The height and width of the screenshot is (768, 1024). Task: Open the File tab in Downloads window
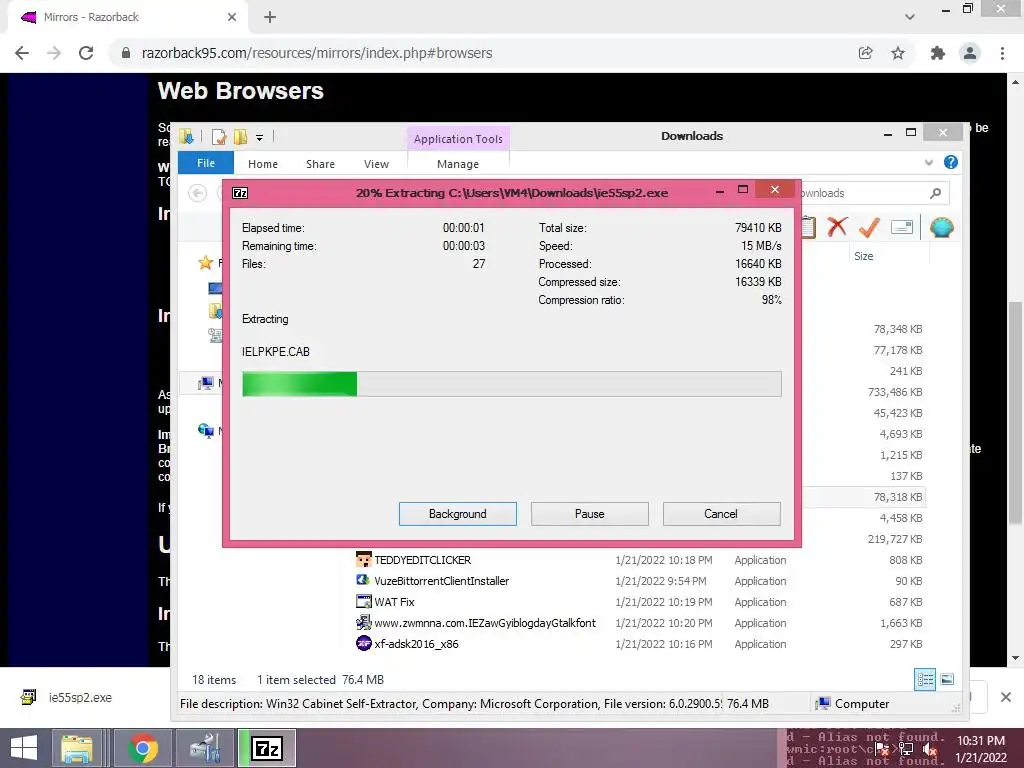tap(206, 163)
